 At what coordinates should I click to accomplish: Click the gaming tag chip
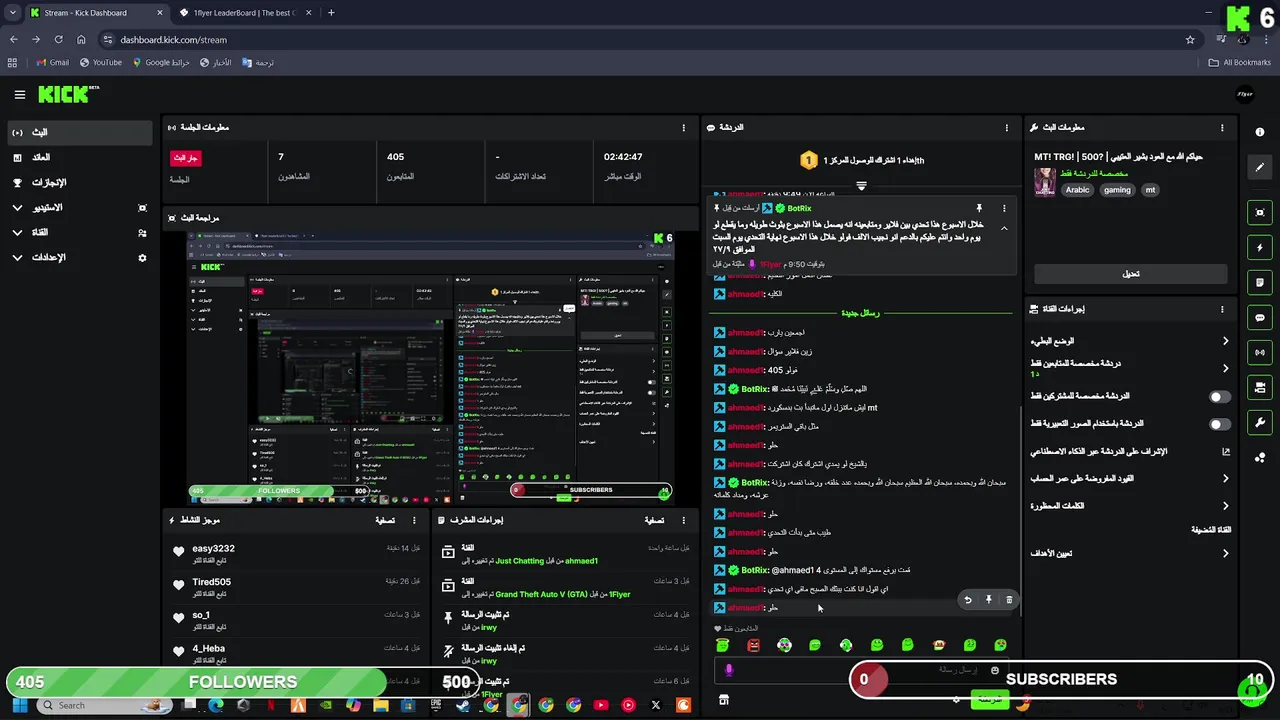pyautogui.click(x=1117, y=190)
